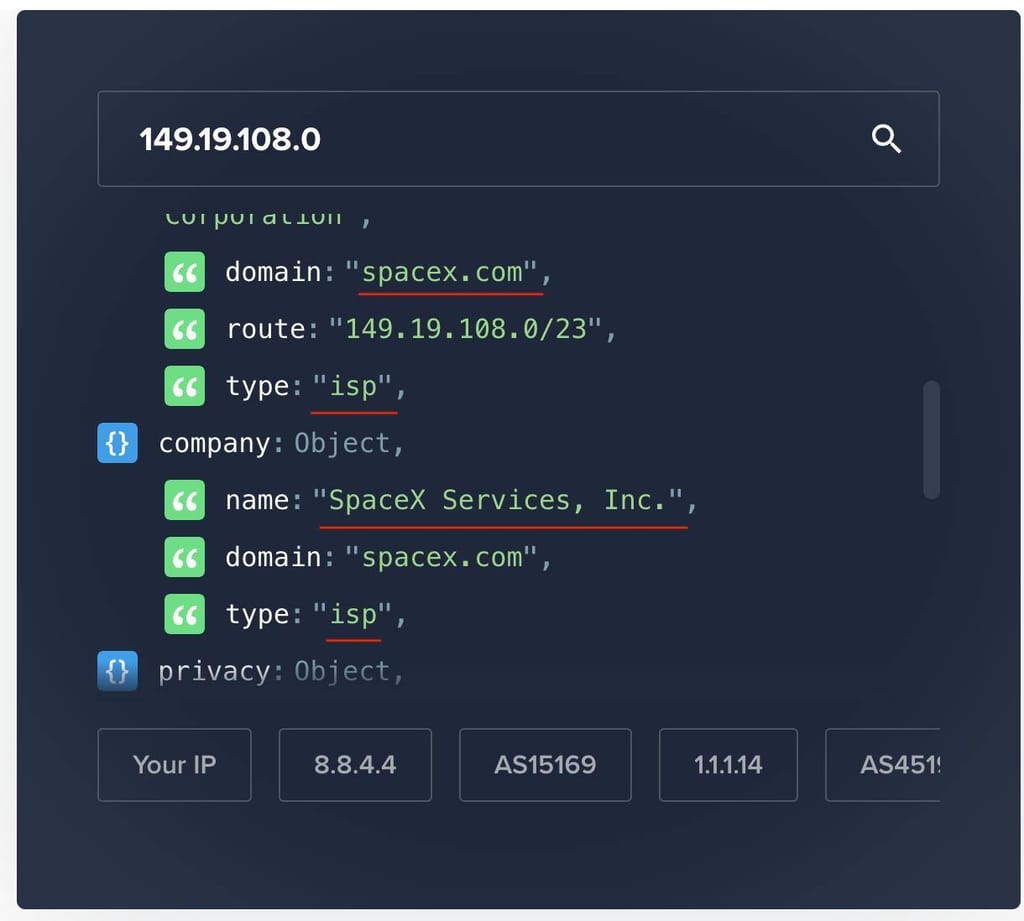Screen dimensions: 1024x921
Task: Click the quote icon beside type above privacy
Action: [184, 614]
